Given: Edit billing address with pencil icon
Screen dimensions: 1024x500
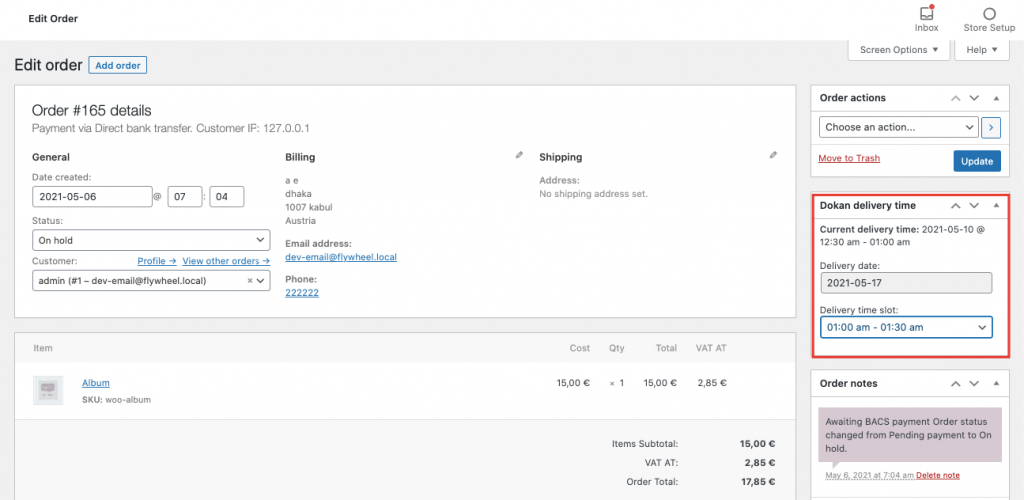Looking at the screenshot, I should [x=519, y=155].
